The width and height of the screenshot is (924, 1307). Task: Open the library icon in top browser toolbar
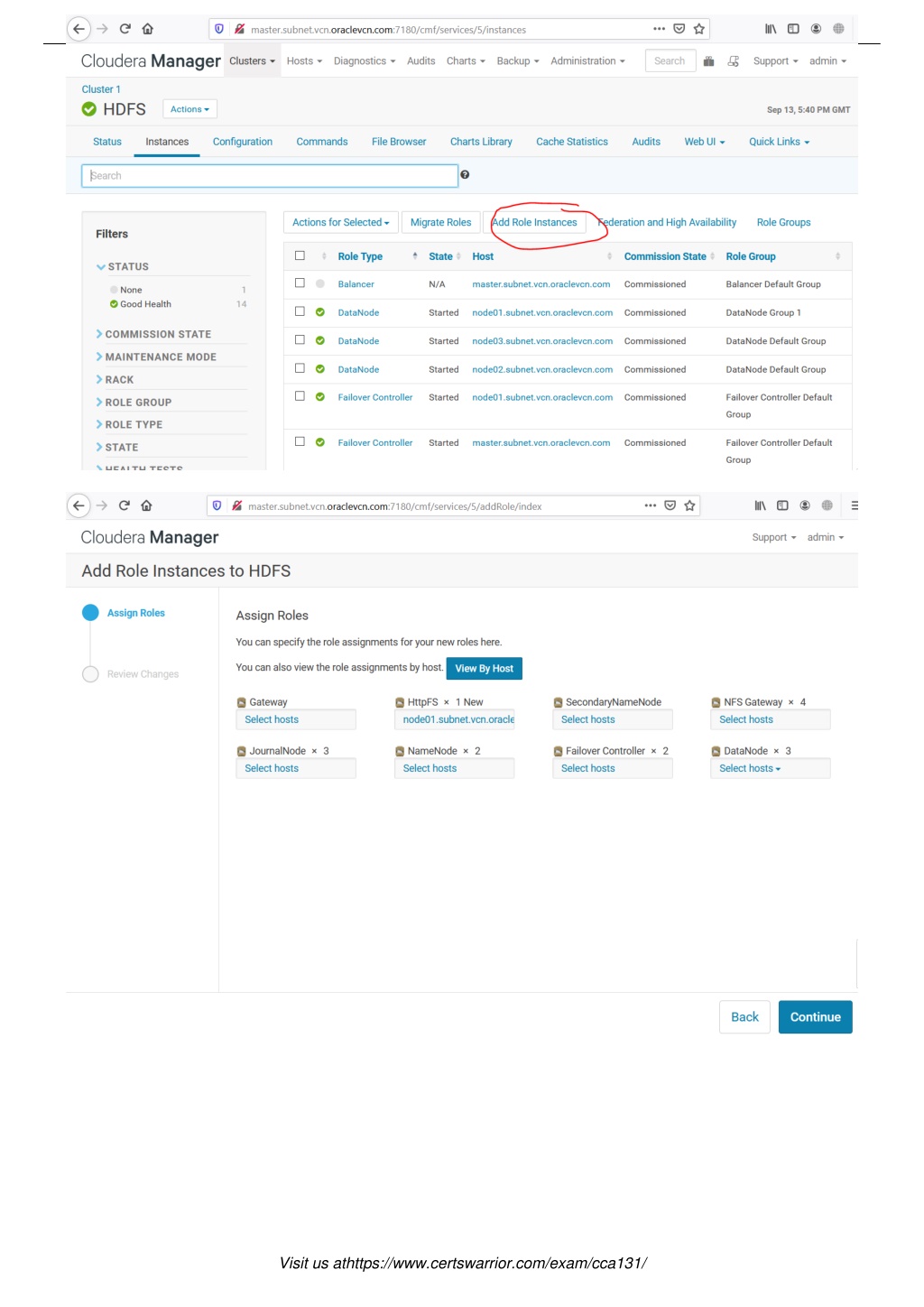coord(771,29)
